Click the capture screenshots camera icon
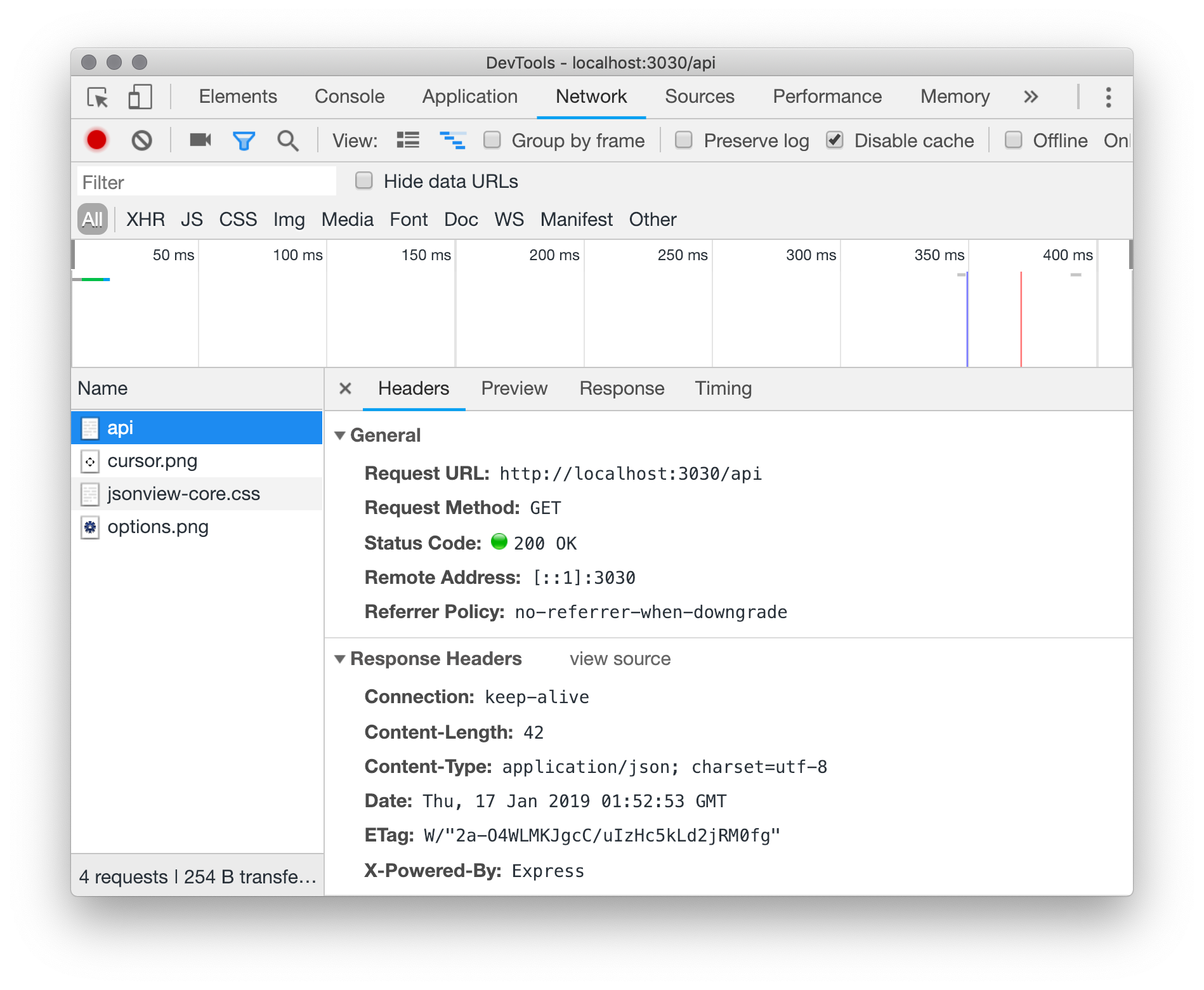Viewport: 1204px width, 990px height. pyautogui.click(x=200, y=140)
